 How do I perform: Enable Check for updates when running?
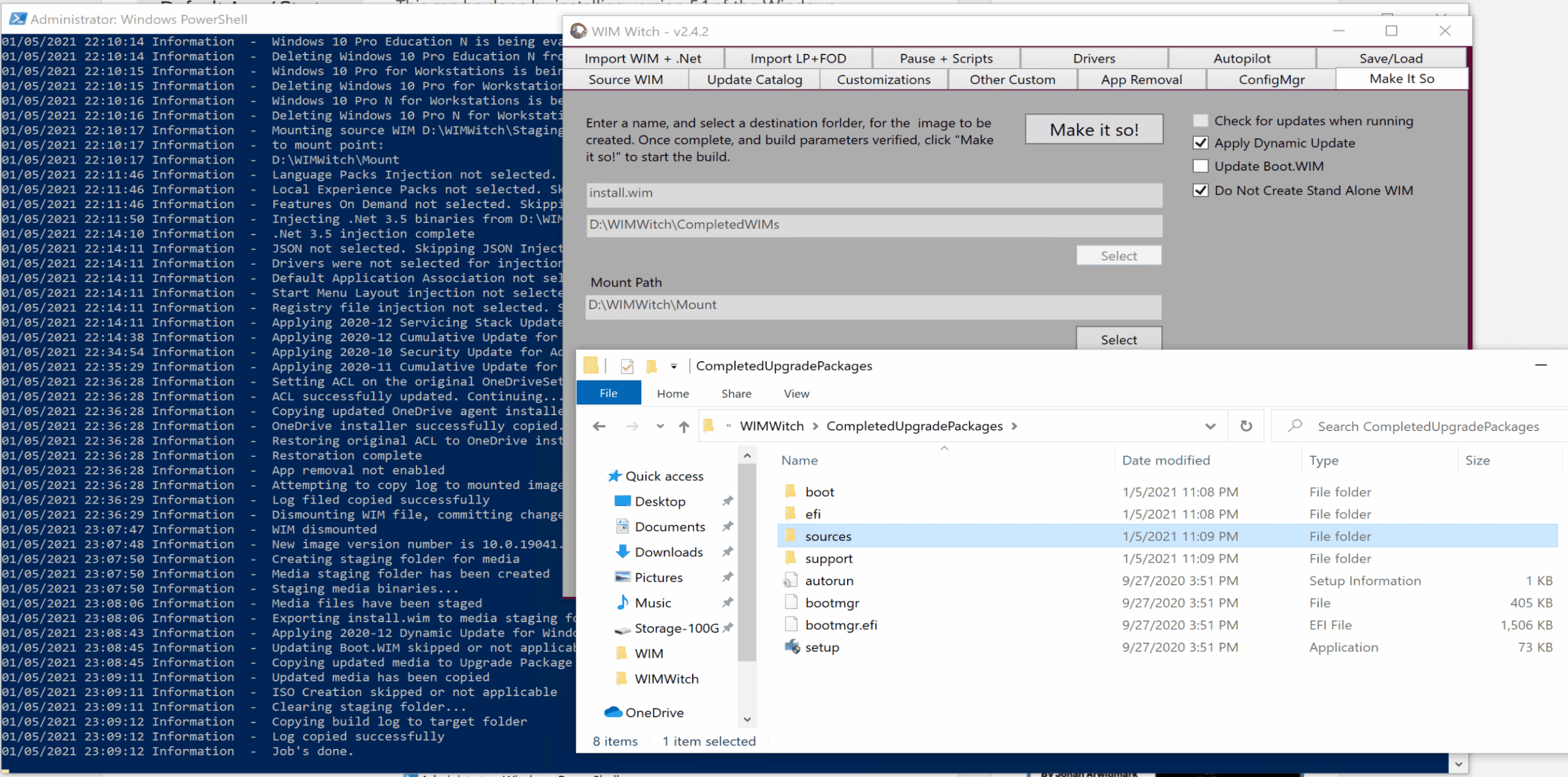click(x=1200, y=121)
